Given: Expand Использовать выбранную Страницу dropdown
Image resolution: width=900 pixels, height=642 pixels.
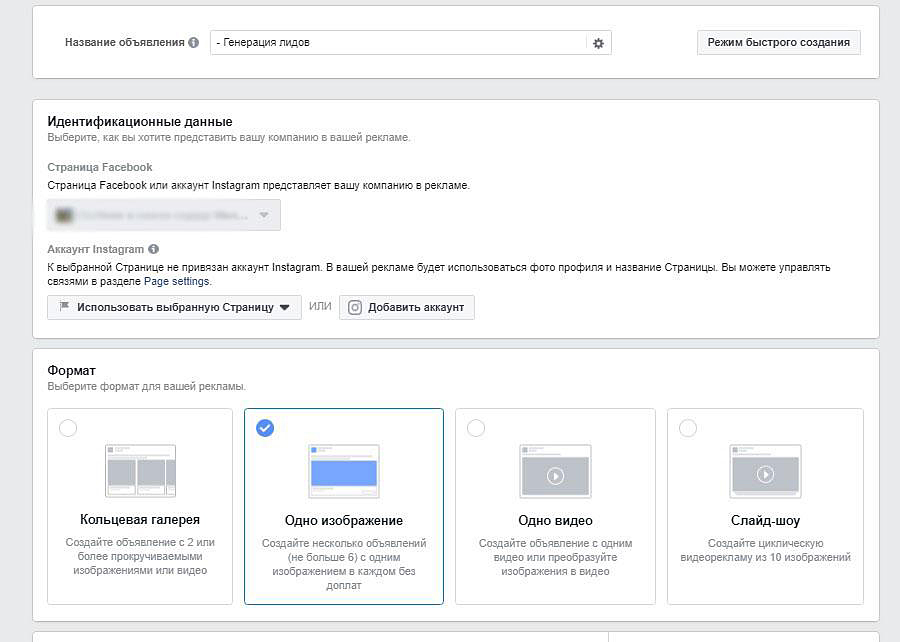Looking at the screenshot, I should (174, 307).
